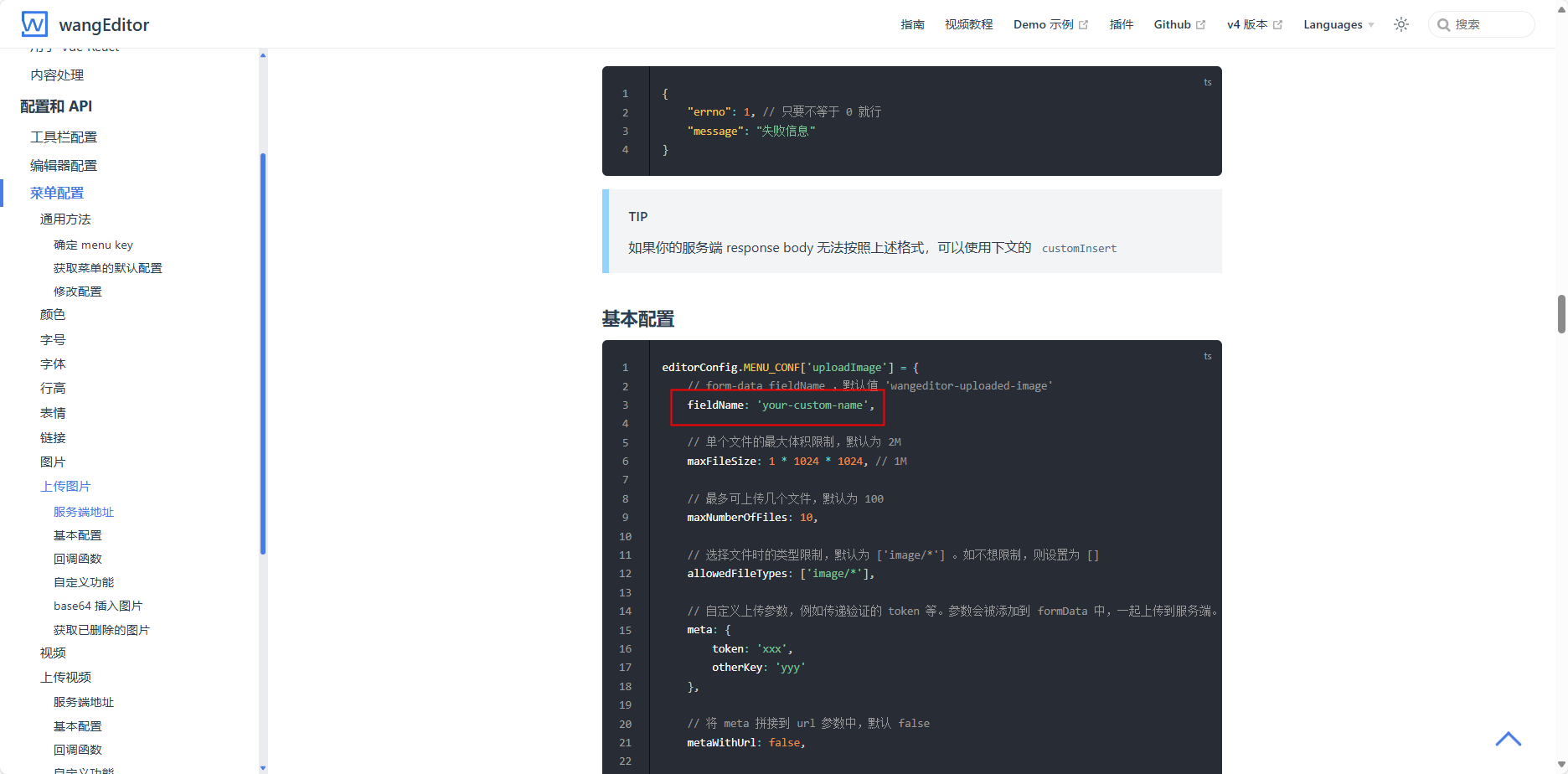
Task: Click the external link icon beside Demo 示例
Action: (1083, 24)
